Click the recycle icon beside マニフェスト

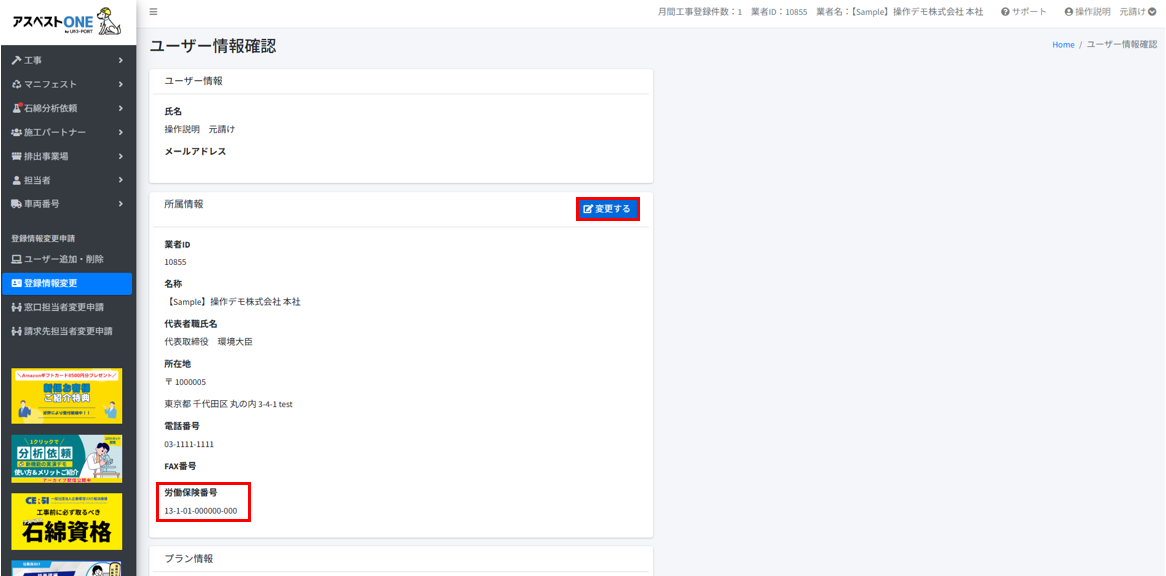pyautogui.click(x=16, y=85)
